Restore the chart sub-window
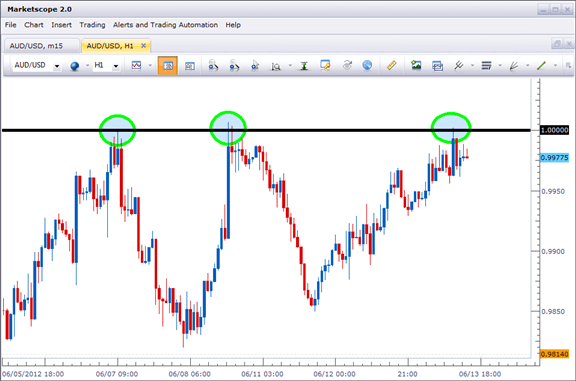The height and width of the screenshot is (381, 576). 557,44
